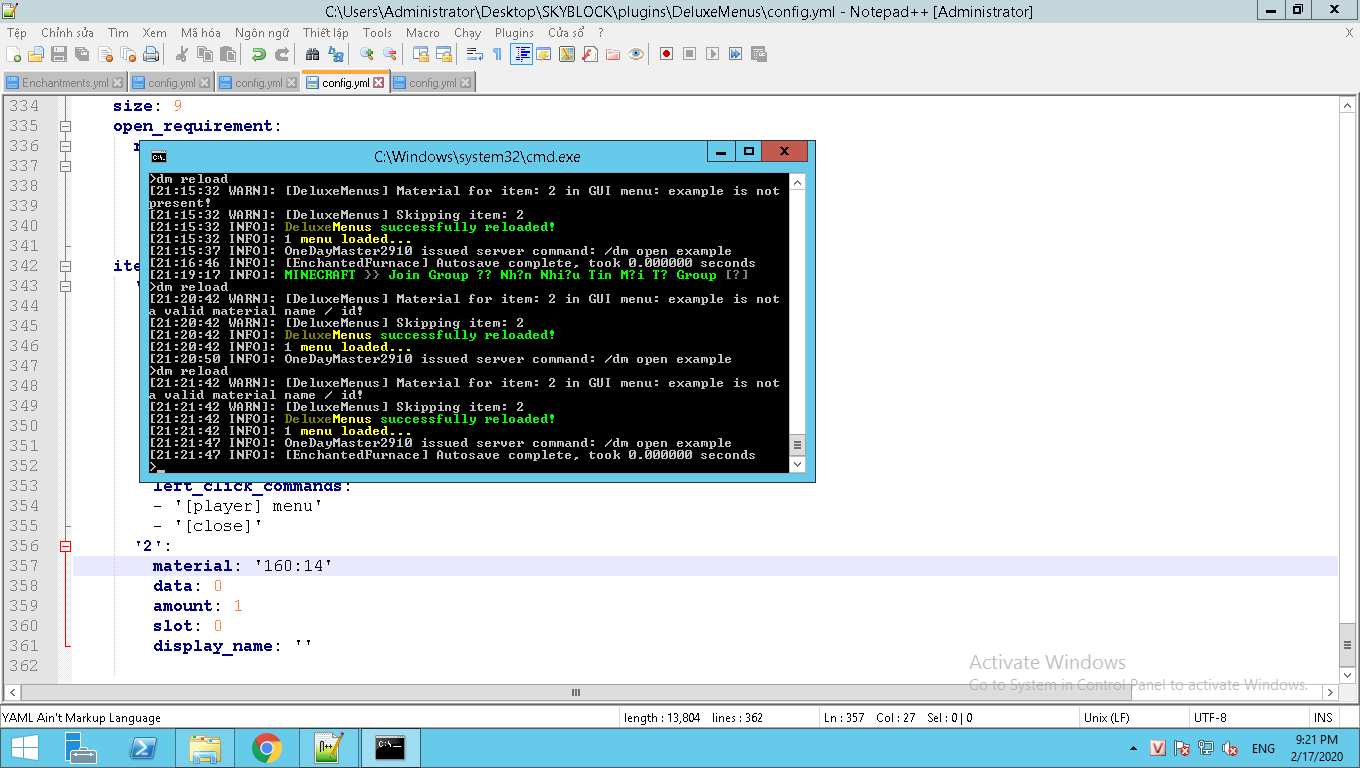This screenshot has height=768, width=1360.
Task: Click the Find binoculars icon
Action: [x=313, y=54]
